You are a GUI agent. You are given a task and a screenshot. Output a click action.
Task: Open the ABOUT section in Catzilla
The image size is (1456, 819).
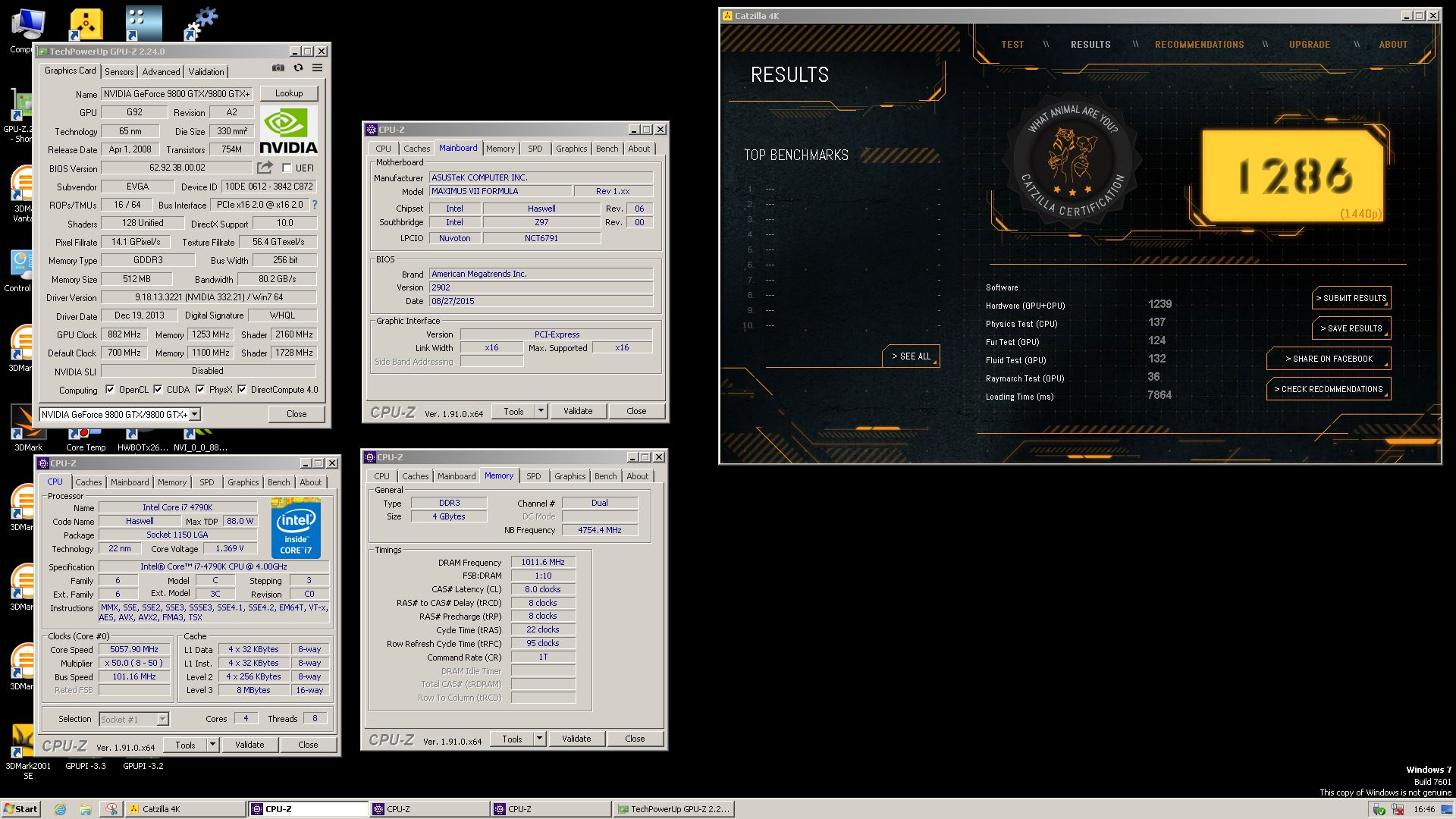1393,45
